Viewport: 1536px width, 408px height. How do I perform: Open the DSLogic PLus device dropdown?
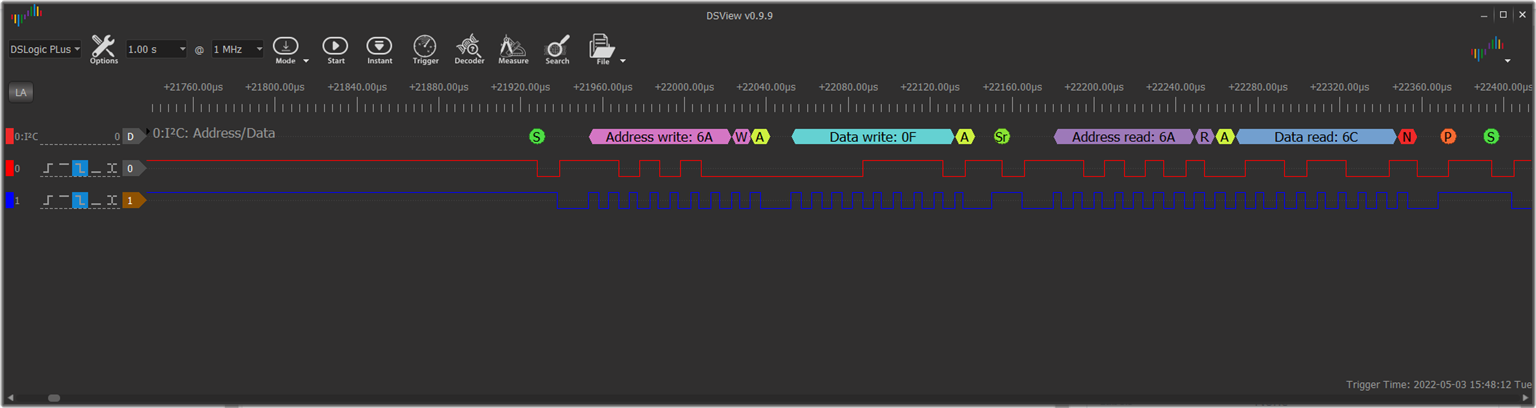coord(45,49)
